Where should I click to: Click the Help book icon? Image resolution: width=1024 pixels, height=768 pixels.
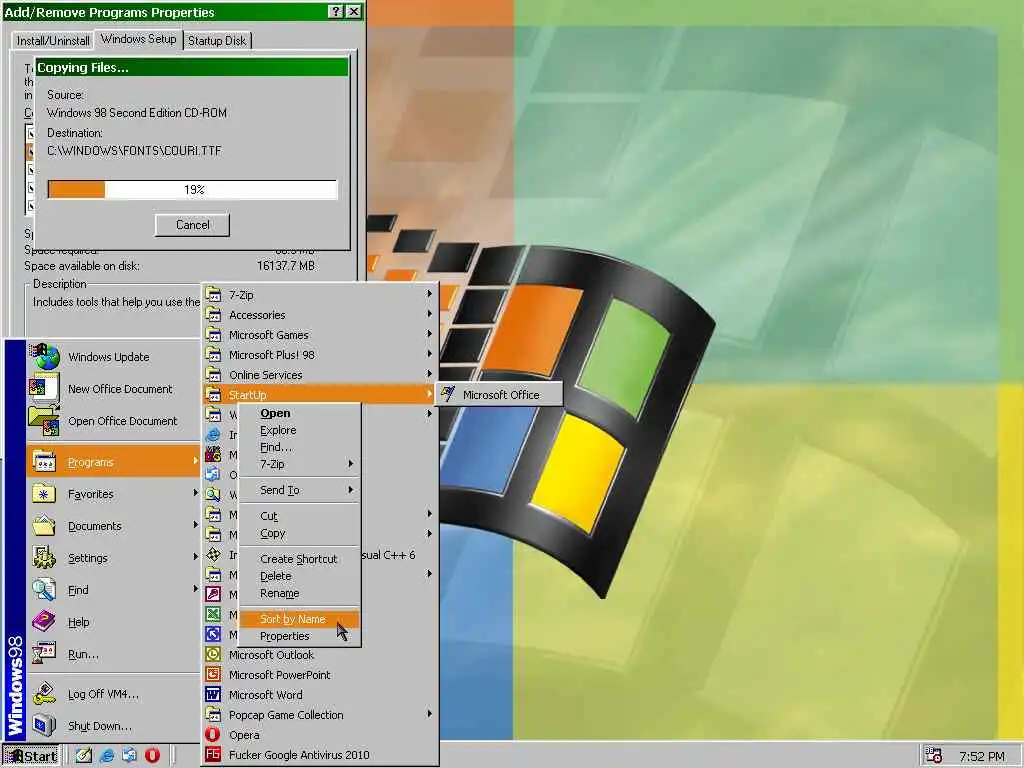(x=44, y=622)
